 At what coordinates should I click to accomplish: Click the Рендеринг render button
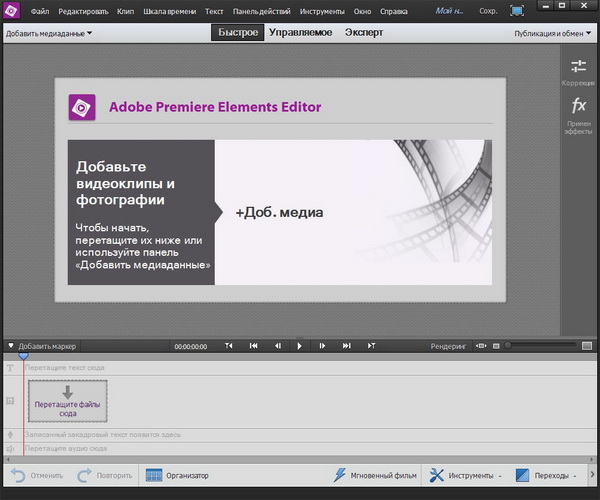coord(448,346)
